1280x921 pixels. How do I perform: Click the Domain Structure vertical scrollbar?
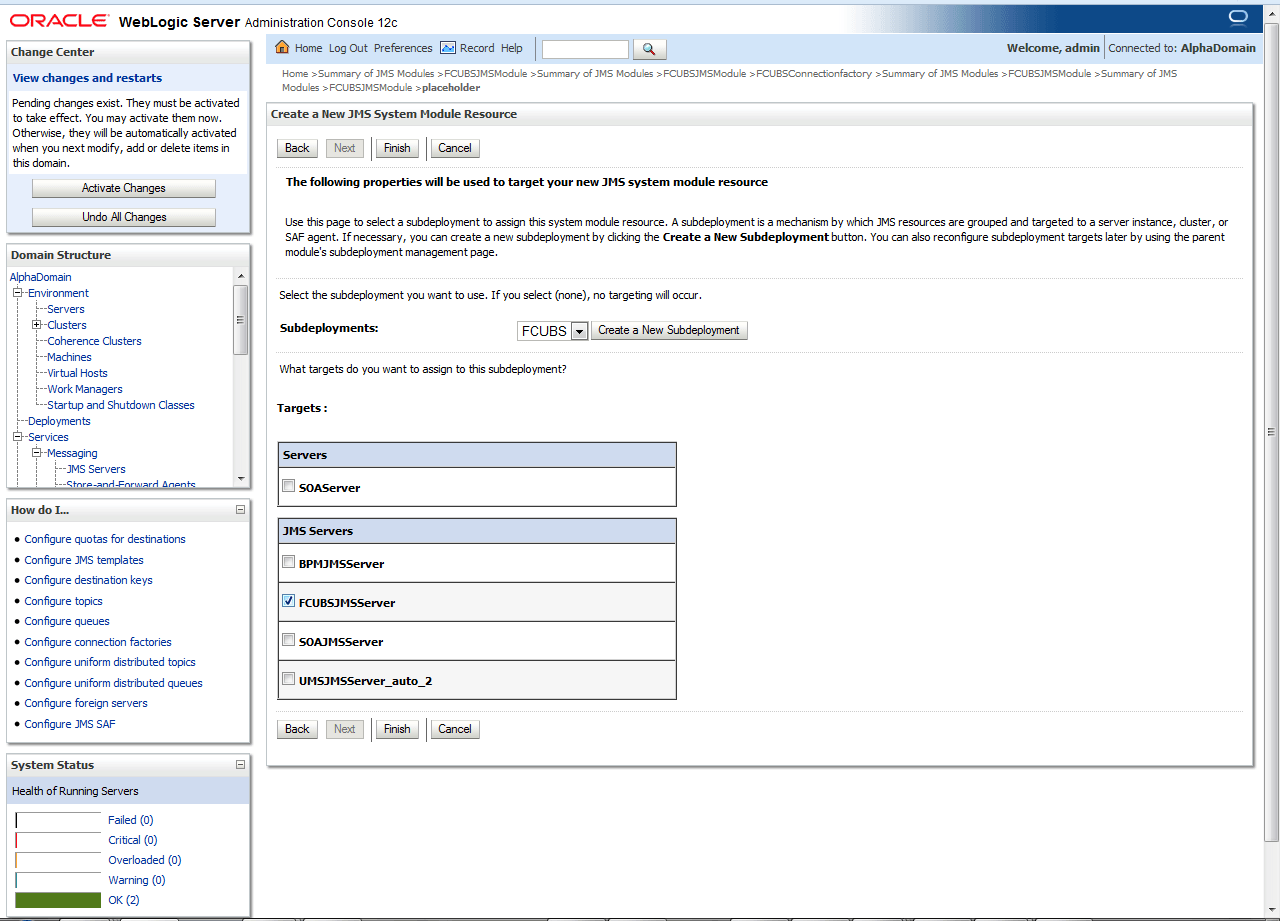coord(240,375)
